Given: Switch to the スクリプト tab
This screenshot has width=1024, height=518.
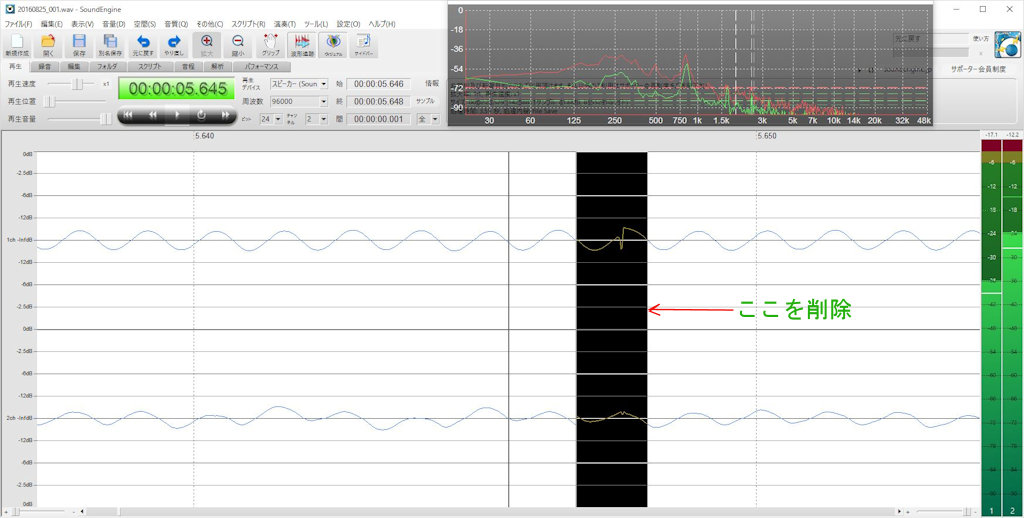Looking at the screenshot, I should 150,67.
